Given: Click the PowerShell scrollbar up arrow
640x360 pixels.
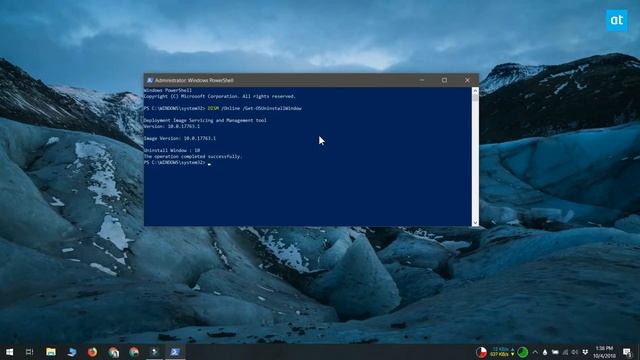Looking at the screenshot, I should click(475, 90).
